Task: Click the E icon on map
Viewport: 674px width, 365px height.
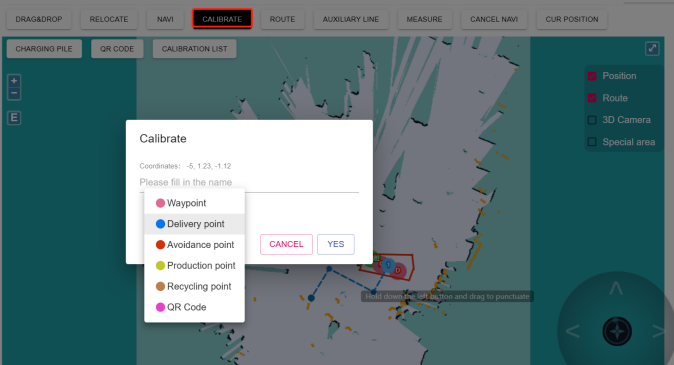Action: pos(14,118)
